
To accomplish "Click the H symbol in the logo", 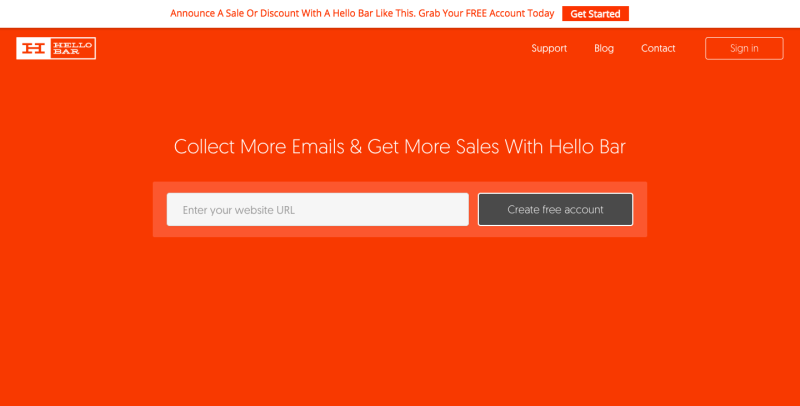I will click(x=33, y=48).
